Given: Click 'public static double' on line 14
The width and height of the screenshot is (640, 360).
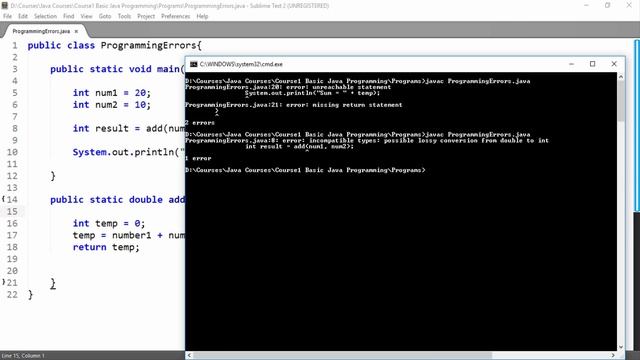Looking at the screenshot, I should pyautogui.click(x=107, y=200).
